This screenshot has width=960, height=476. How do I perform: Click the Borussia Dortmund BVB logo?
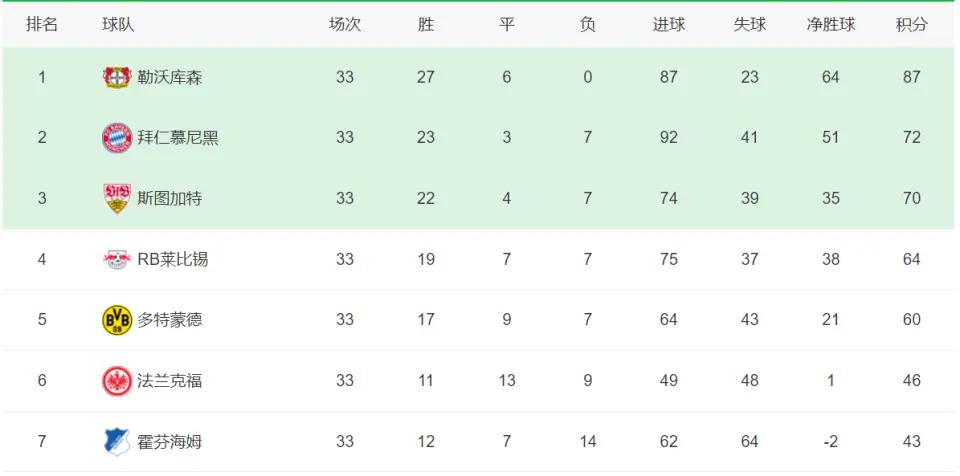(x=117, y=320)
